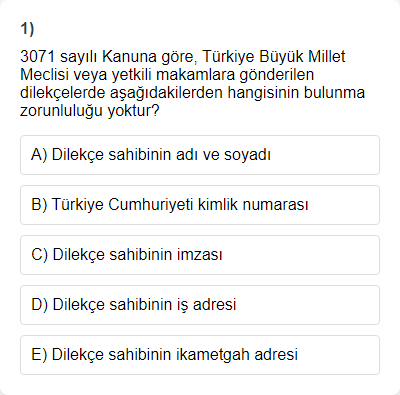Screen dimensions: 400x395
Task: Click the 'A)' letter in first answer
Action: pos(39,155)
